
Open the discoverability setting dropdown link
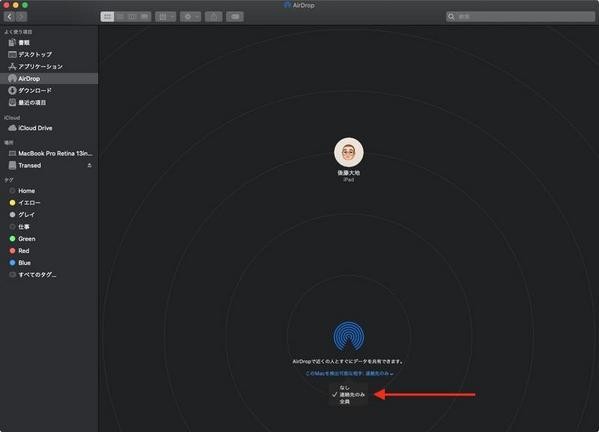pyautogui.click(x=349, y=373)
